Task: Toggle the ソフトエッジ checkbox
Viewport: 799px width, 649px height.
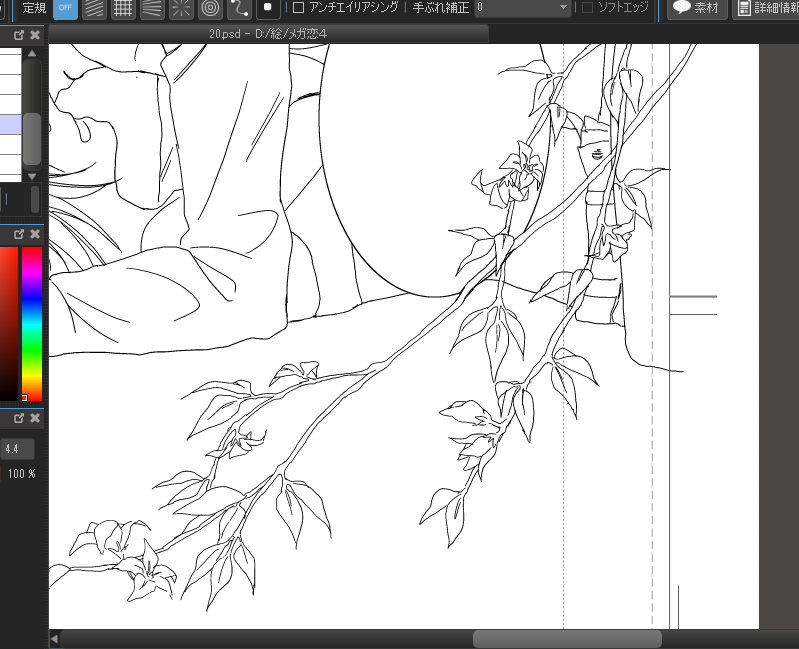Action: pos(588,7)
